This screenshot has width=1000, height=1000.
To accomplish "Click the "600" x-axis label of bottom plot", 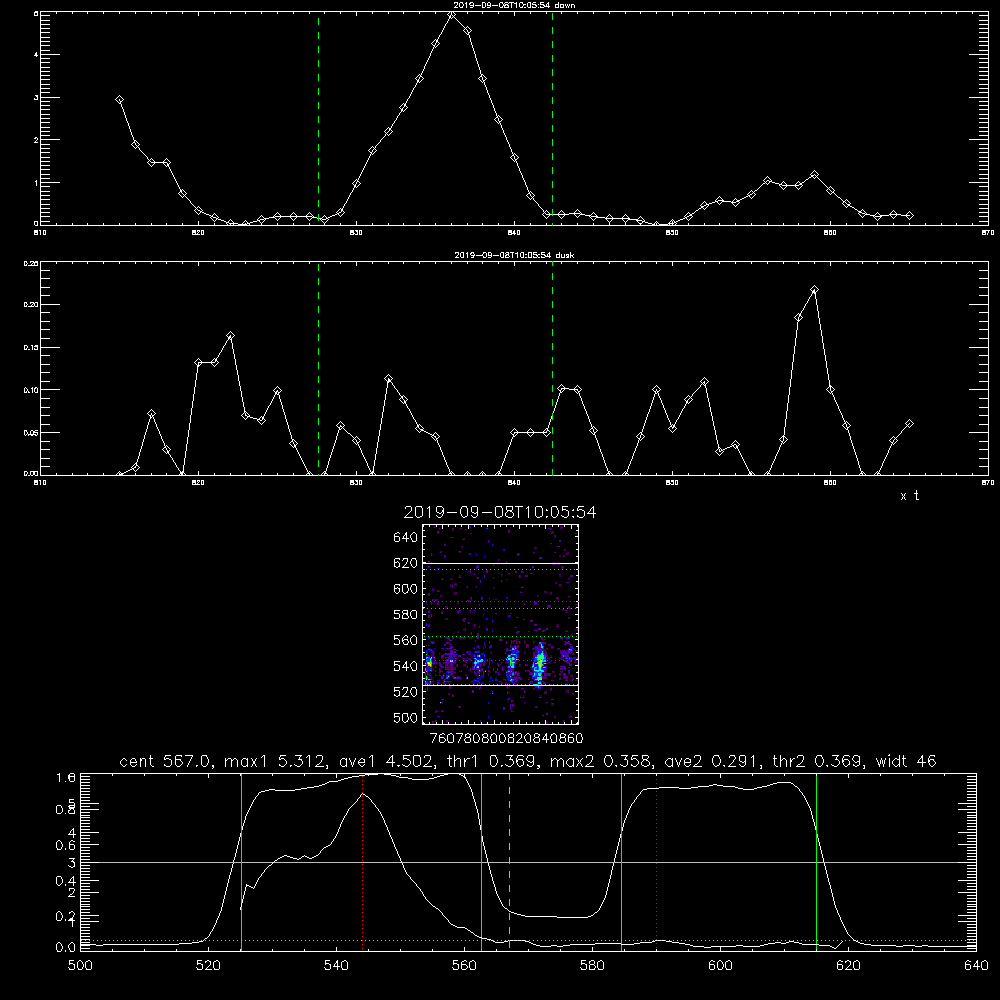I will [x=720, y=966].
